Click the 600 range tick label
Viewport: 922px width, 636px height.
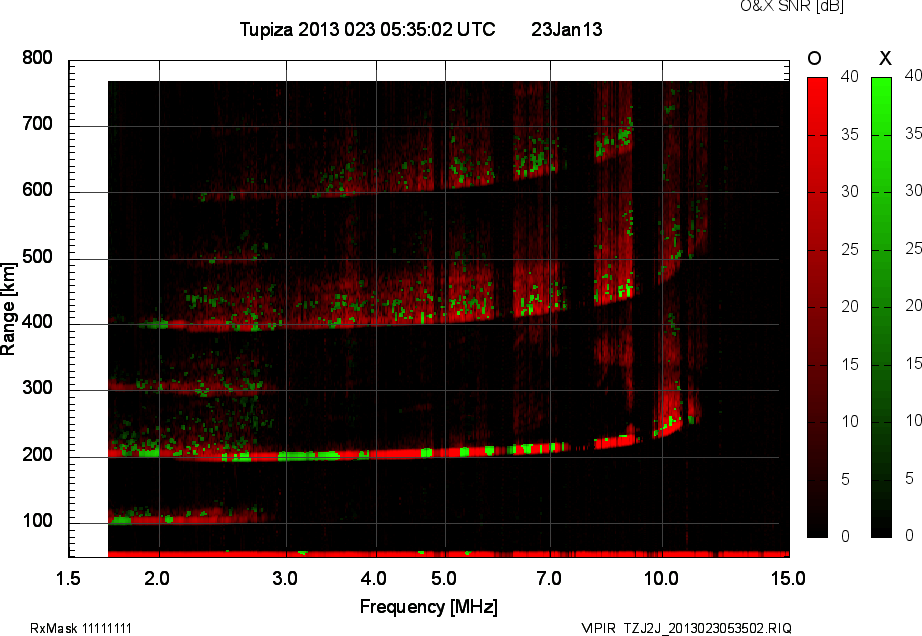(x=37, y=190)
